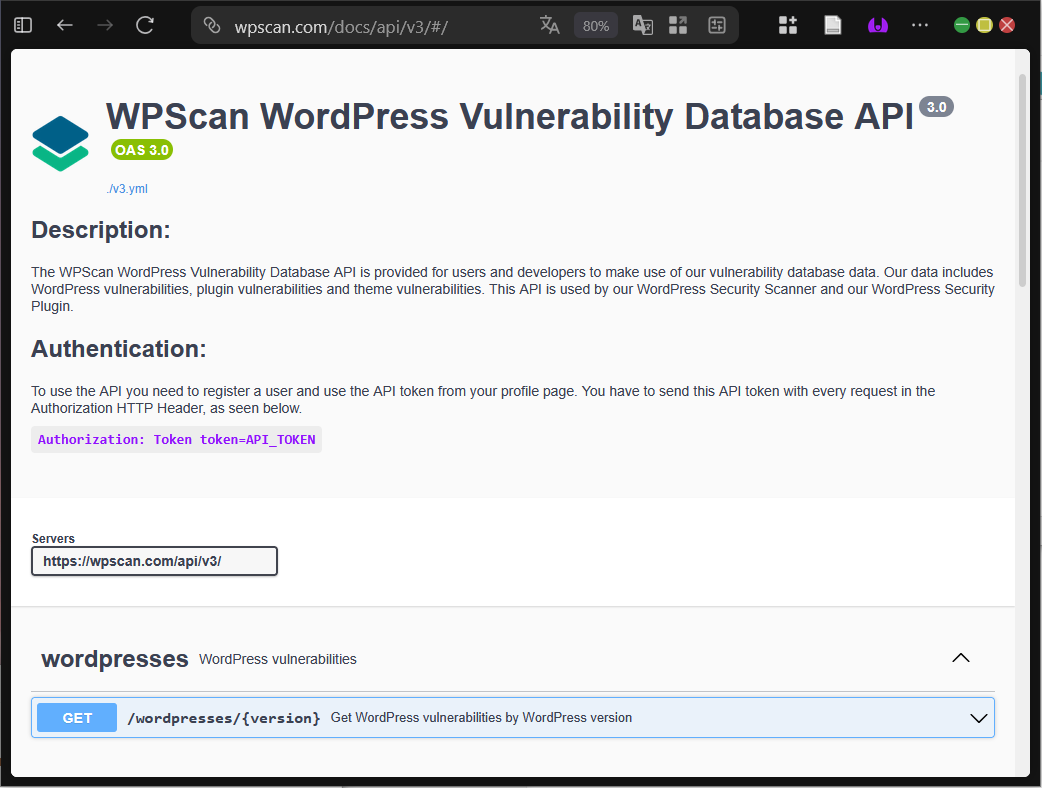Click the purple extension icon
The height and width of the screenshot is (788, 1042).
[x=878, y=25]
